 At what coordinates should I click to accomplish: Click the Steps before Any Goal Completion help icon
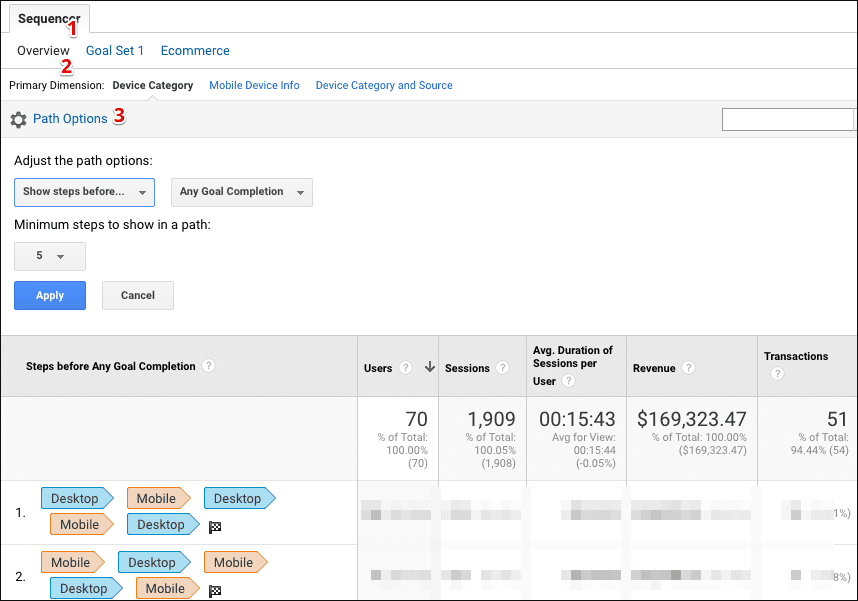pos(208,366)
